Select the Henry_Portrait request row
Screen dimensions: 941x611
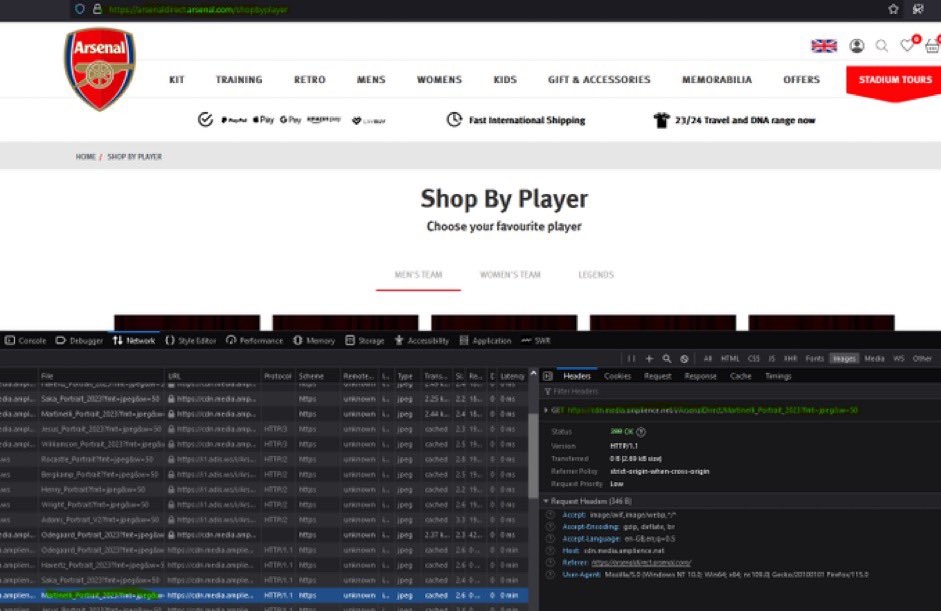tap(264, 490)
